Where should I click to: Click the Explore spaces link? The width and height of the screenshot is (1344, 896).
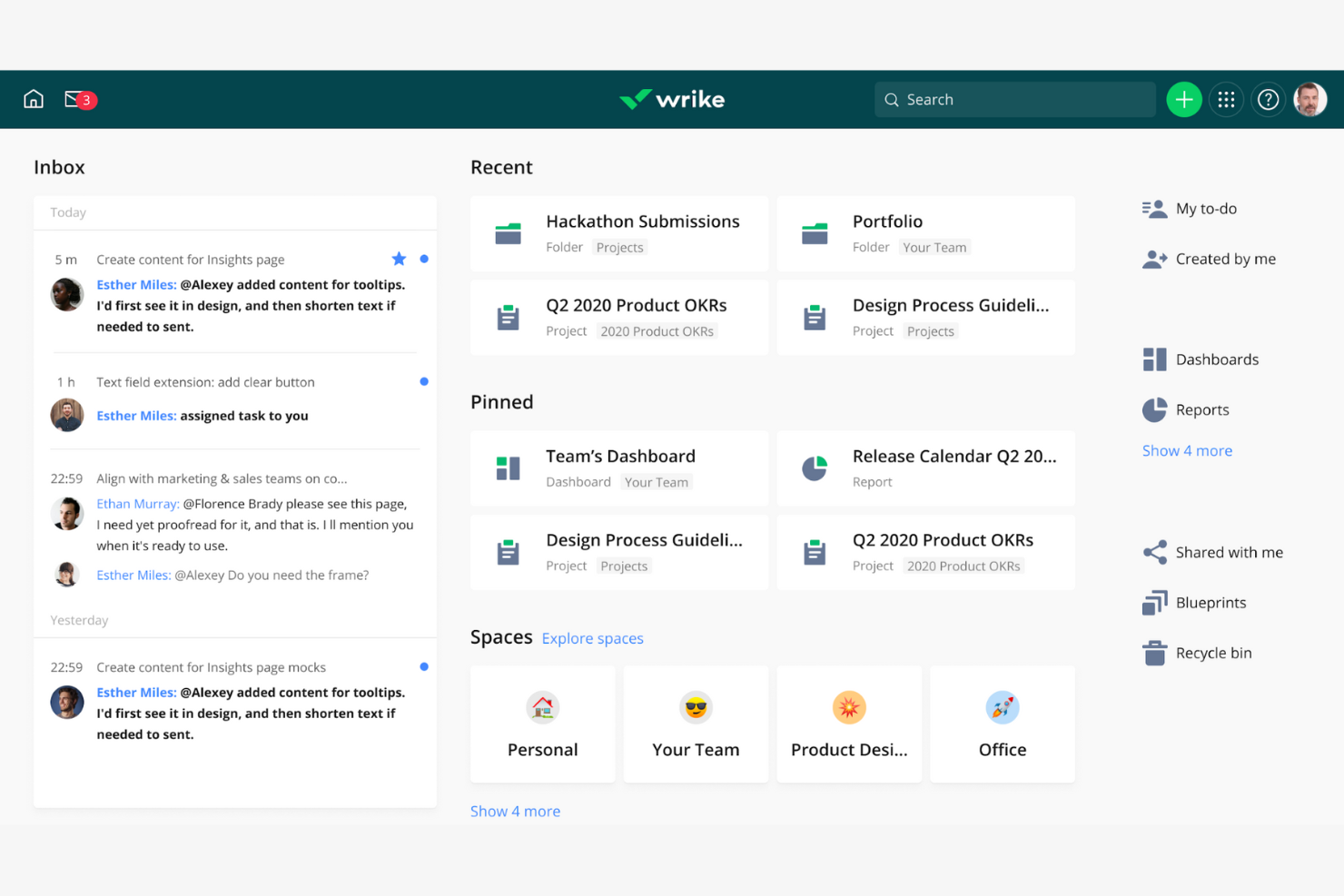pos(592,638)
